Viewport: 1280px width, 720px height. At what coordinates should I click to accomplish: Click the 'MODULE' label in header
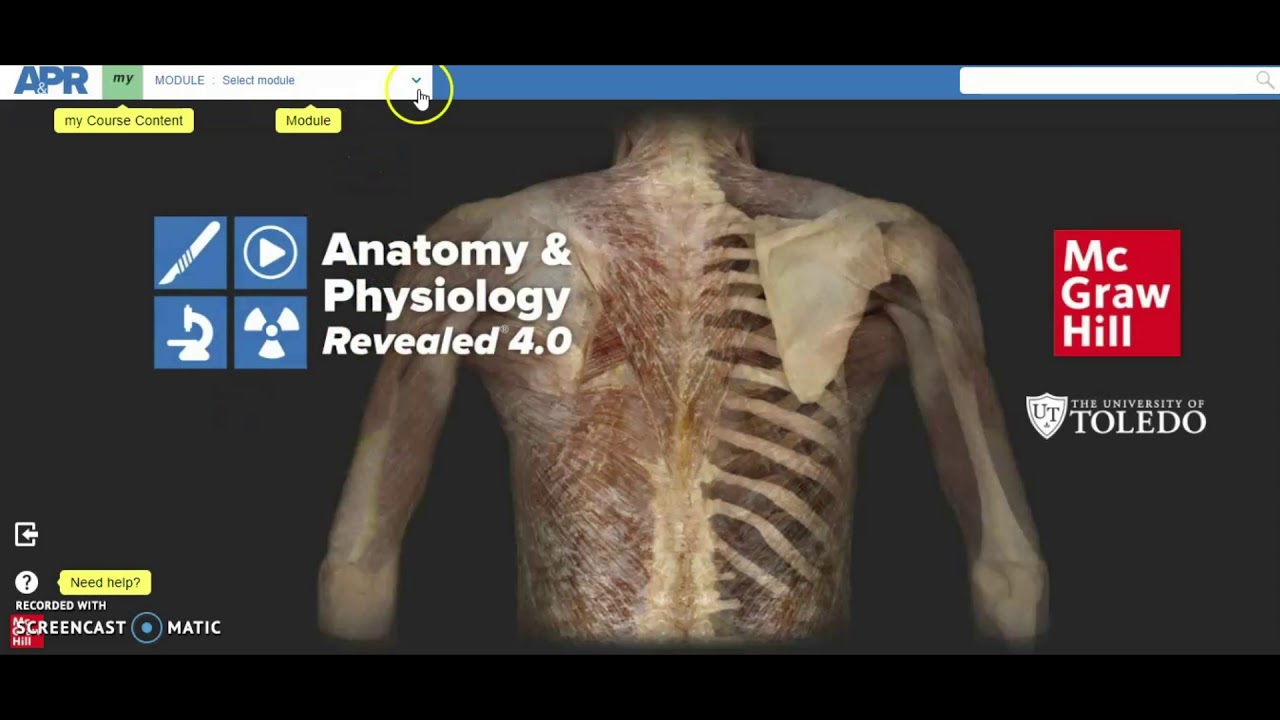[x=179, y=80]
